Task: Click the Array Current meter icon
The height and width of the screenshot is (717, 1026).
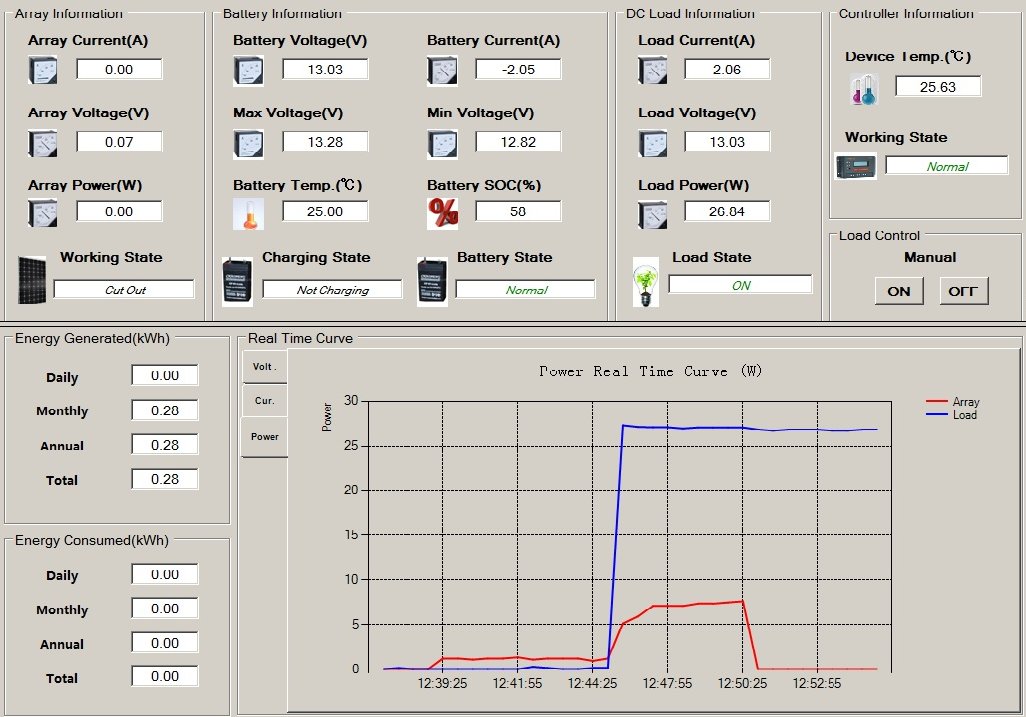Action: tap(43, 70)
